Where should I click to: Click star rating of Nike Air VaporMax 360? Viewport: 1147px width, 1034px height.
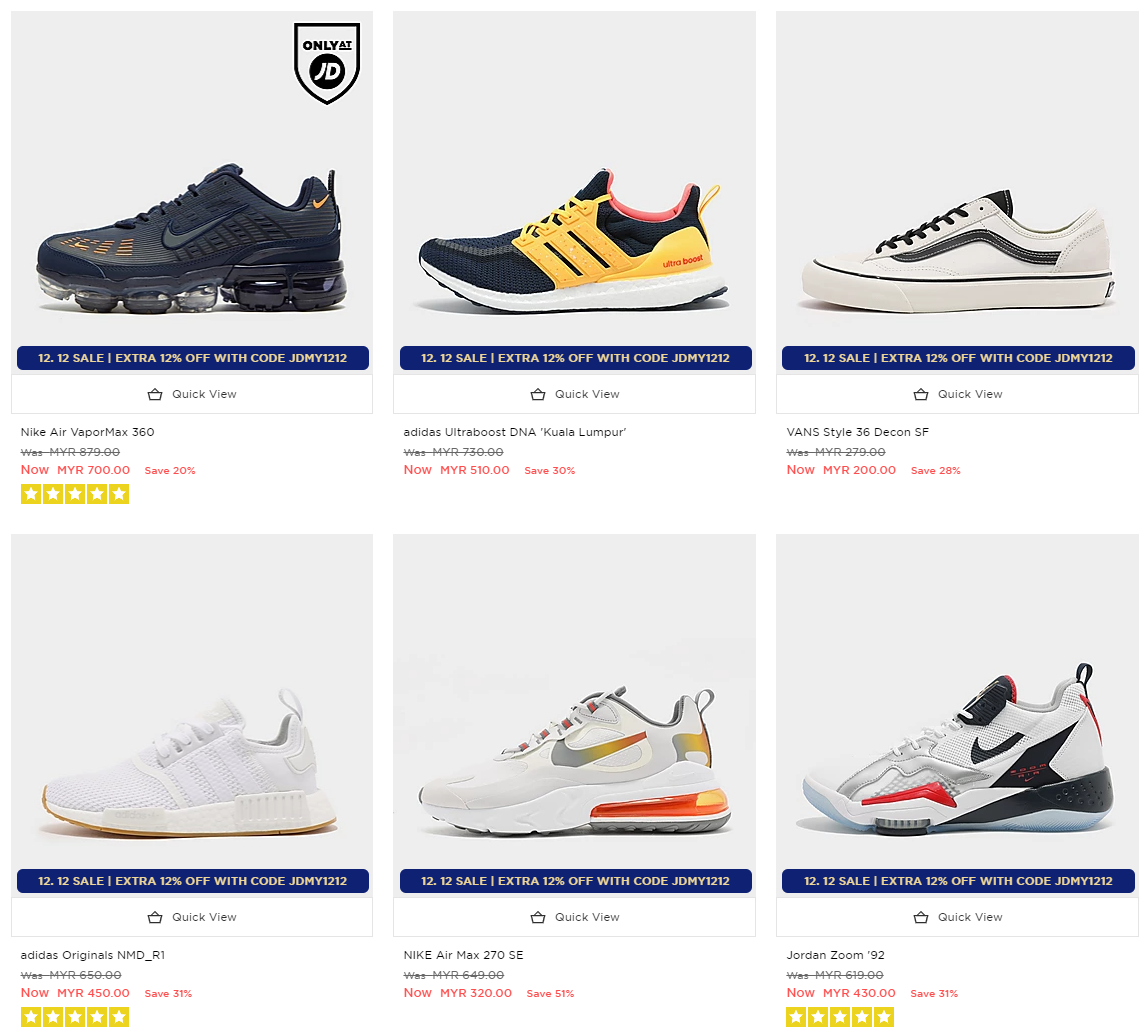(75, 494)
